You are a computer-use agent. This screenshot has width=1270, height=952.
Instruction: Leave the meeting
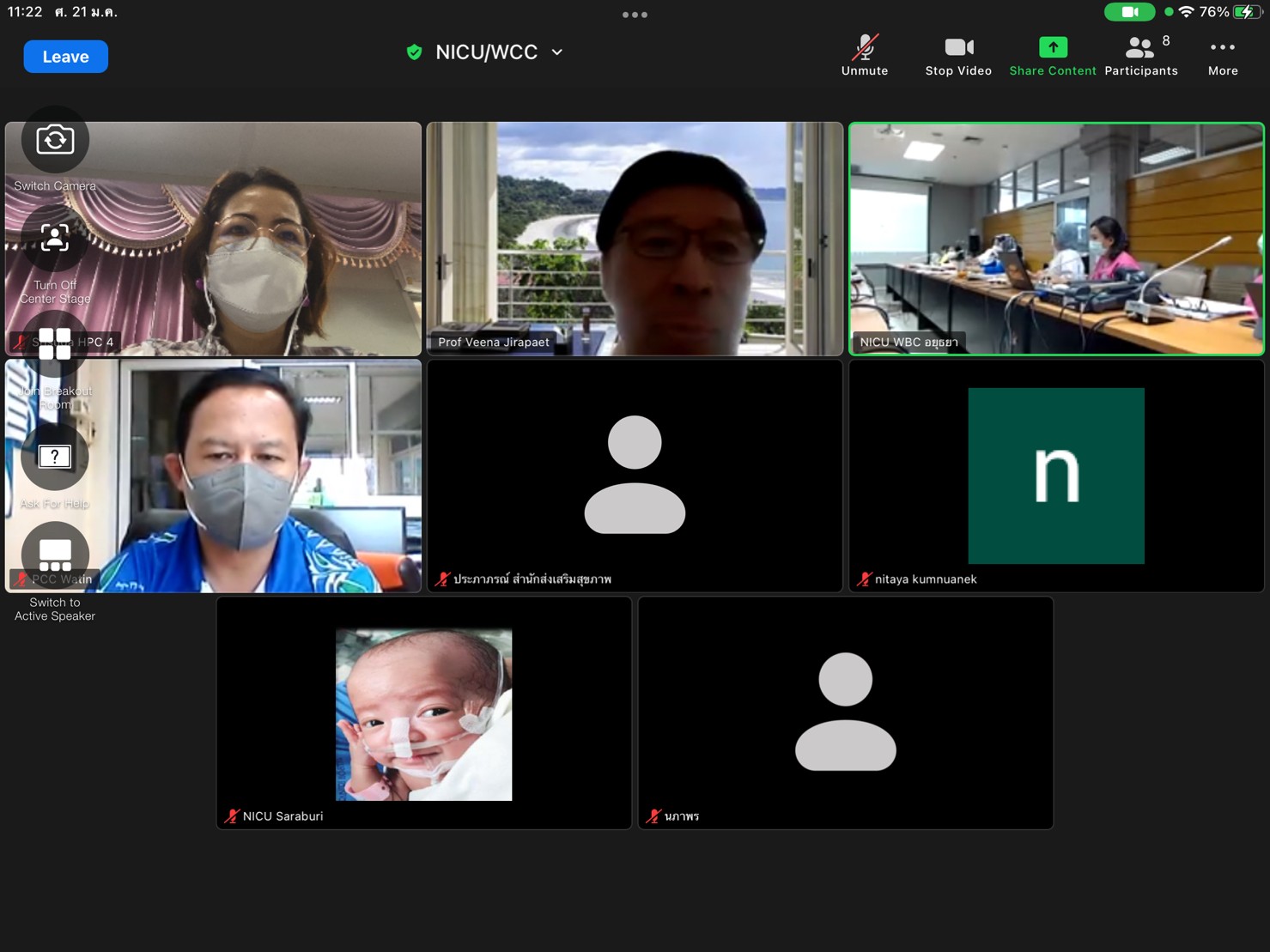(65, 57)
